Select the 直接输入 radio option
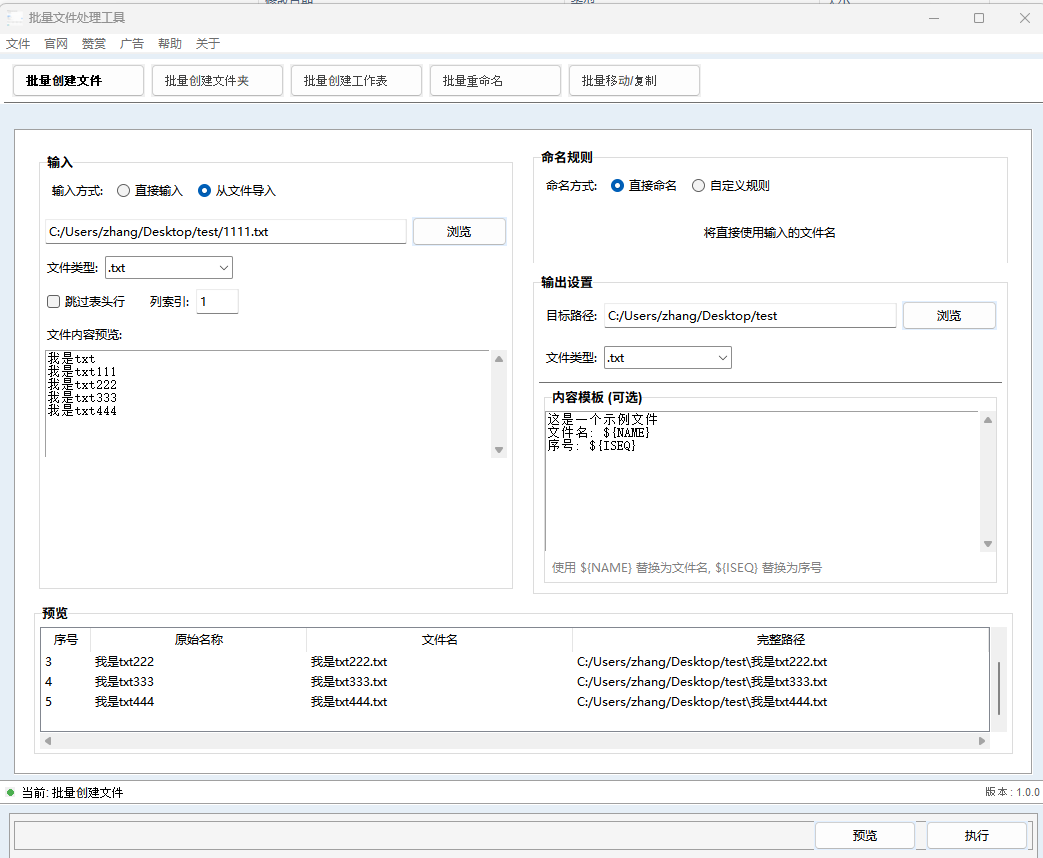 pos(124,191)
